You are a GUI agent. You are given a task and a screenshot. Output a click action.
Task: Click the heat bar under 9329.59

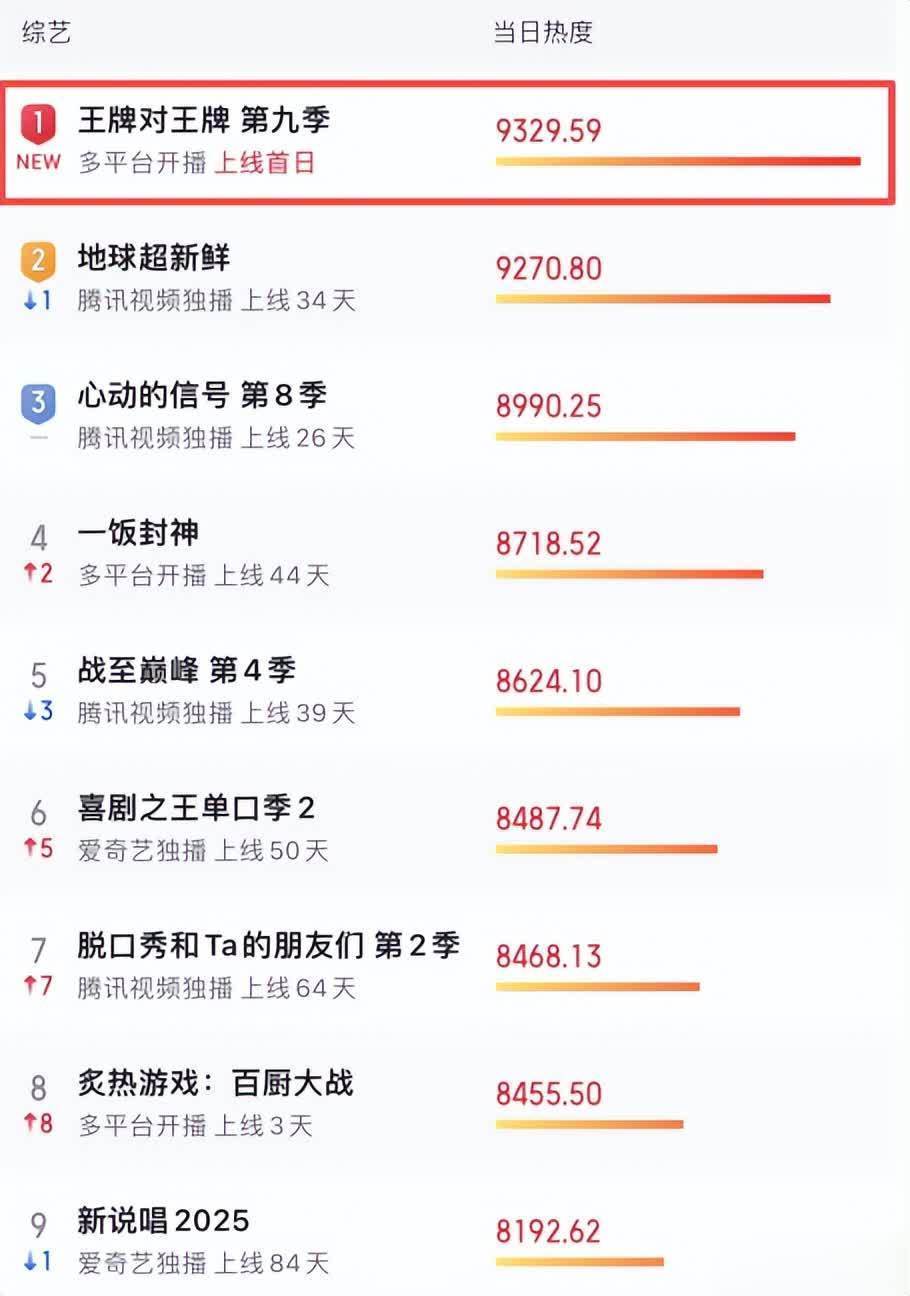click(677, 161)
